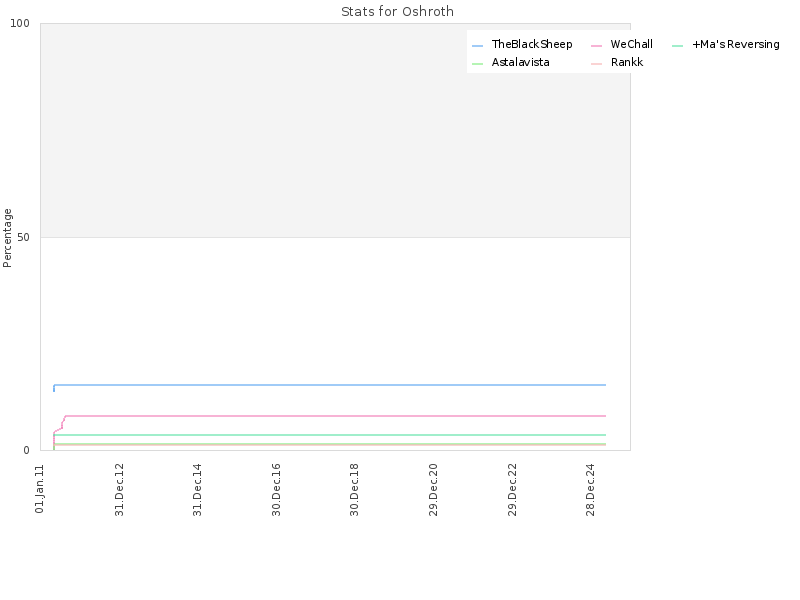Viewport: 800px width, 600px height.
Task: Click the Percentage axis label
Action: [x=7, y=238]
